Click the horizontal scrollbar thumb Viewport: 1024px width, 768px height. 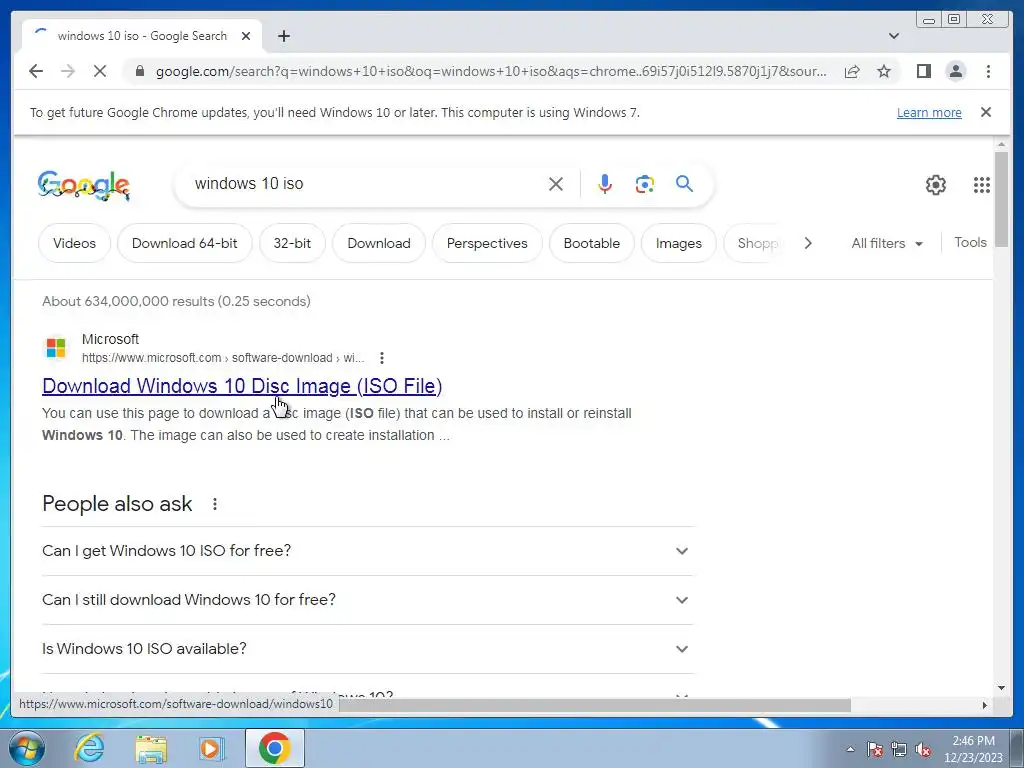(x=595, y=705)
